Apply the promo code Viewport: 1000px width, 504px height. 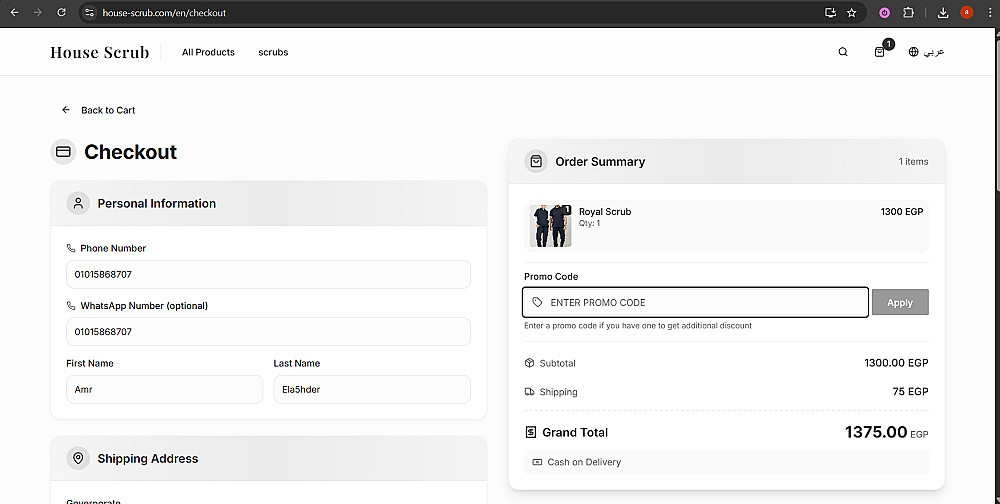[900, 302]
